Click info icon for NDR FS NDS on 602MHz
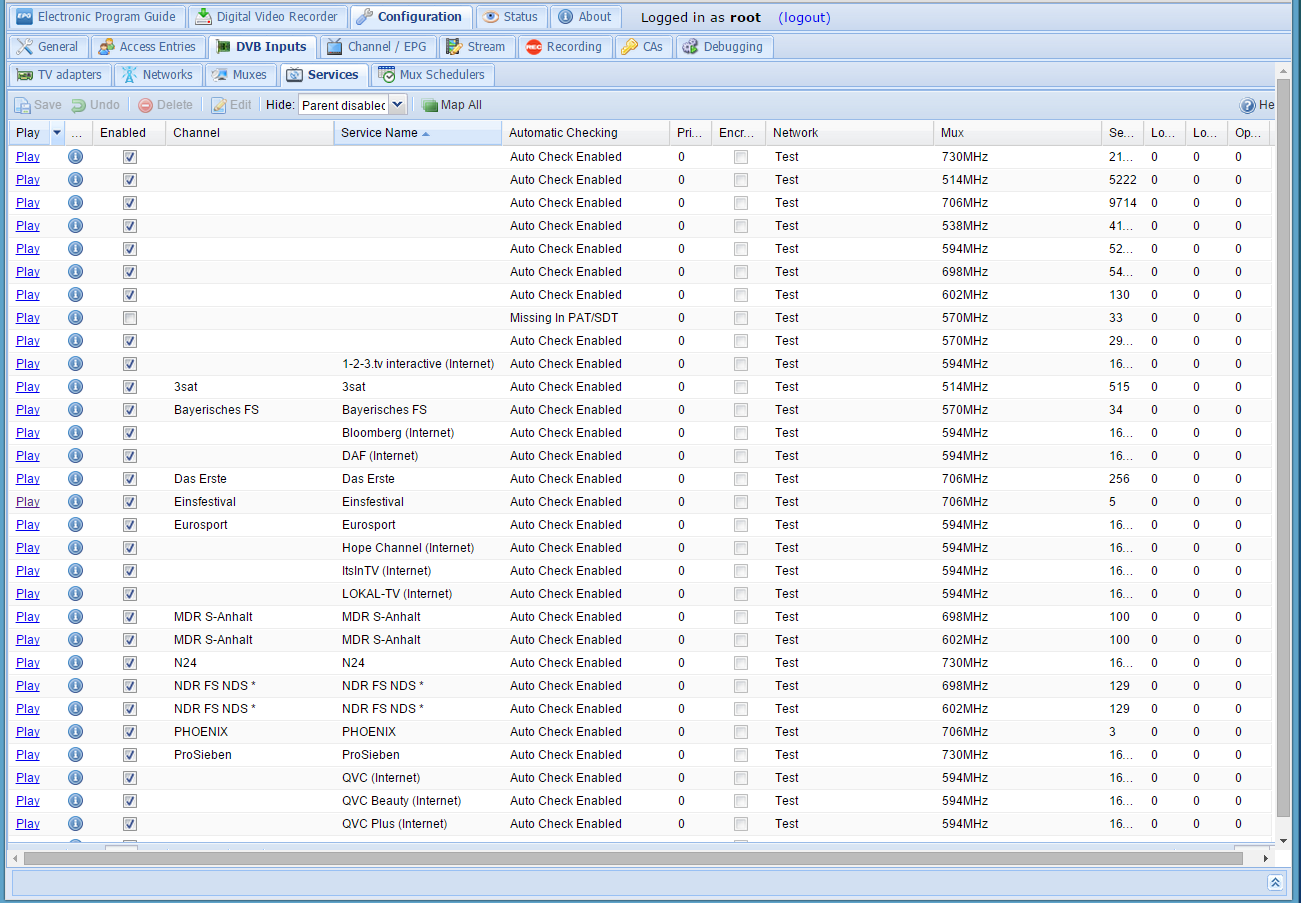This screenshot has width=1301, height=903. coord(75,709)
